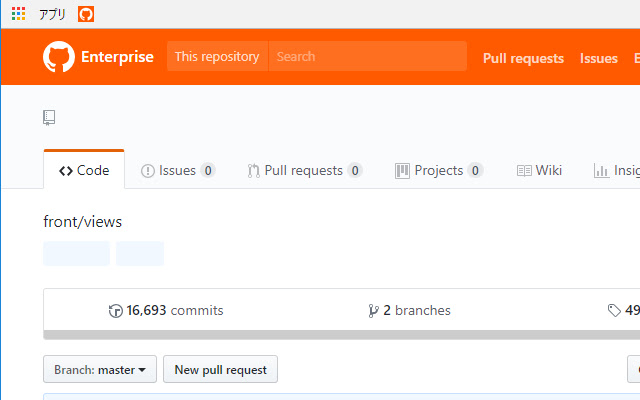The image size is (640, 400).
Task: Switch to the Code tab
Action: click(x=84, y=171)
